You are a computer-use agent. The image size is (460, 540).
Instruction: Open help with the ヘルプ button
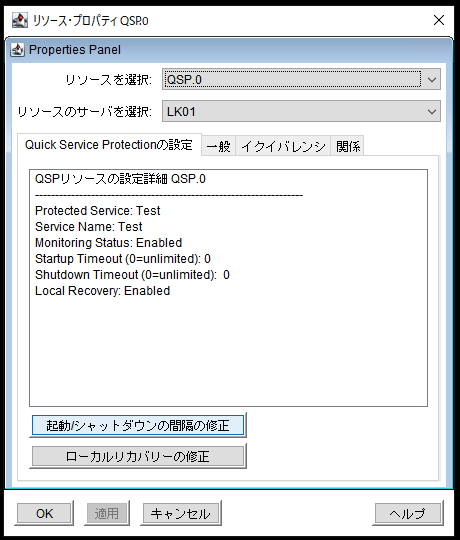click(408, 513)
